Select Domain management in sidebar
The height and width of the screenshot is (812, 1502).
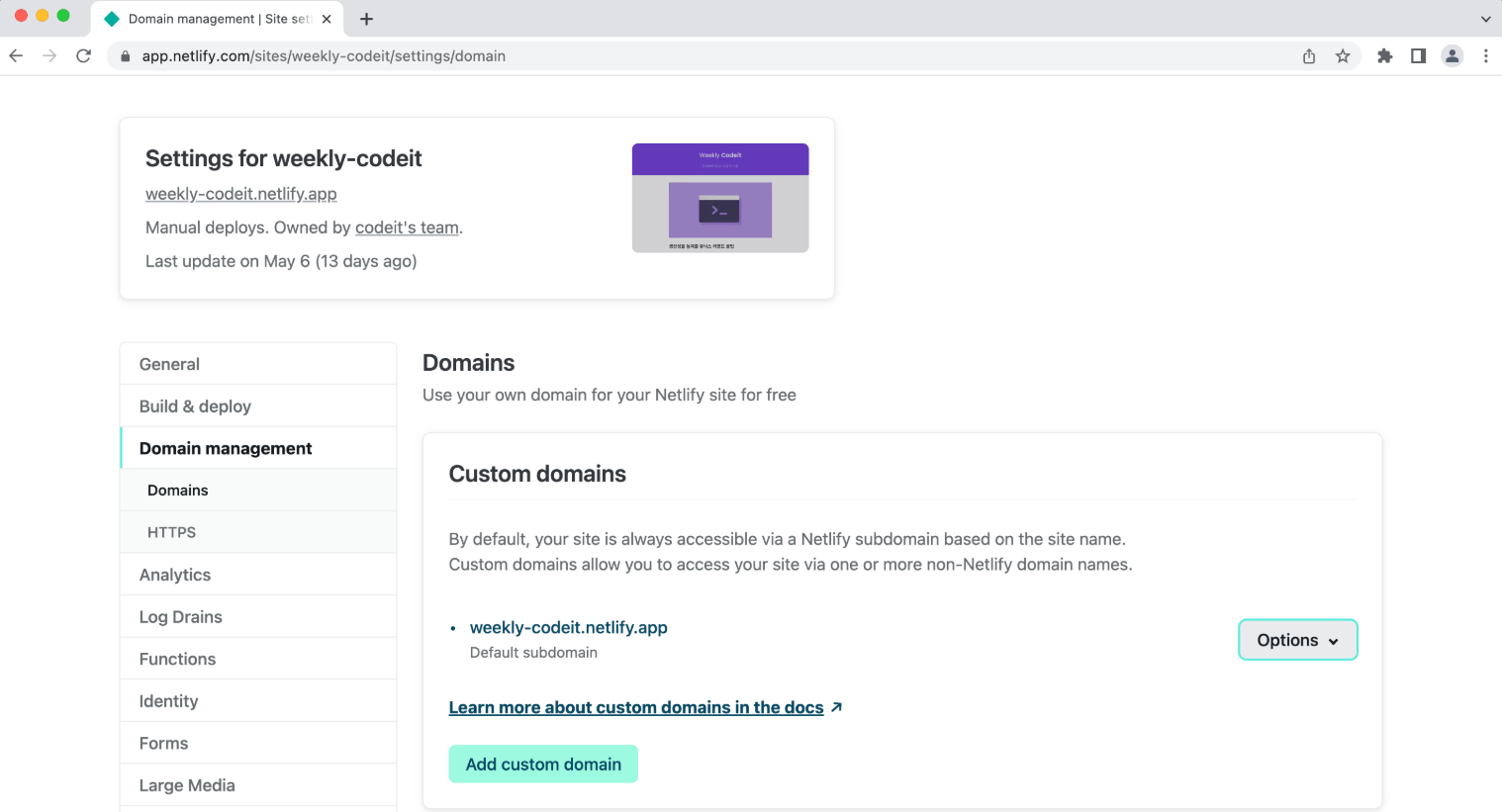[258, 448]
